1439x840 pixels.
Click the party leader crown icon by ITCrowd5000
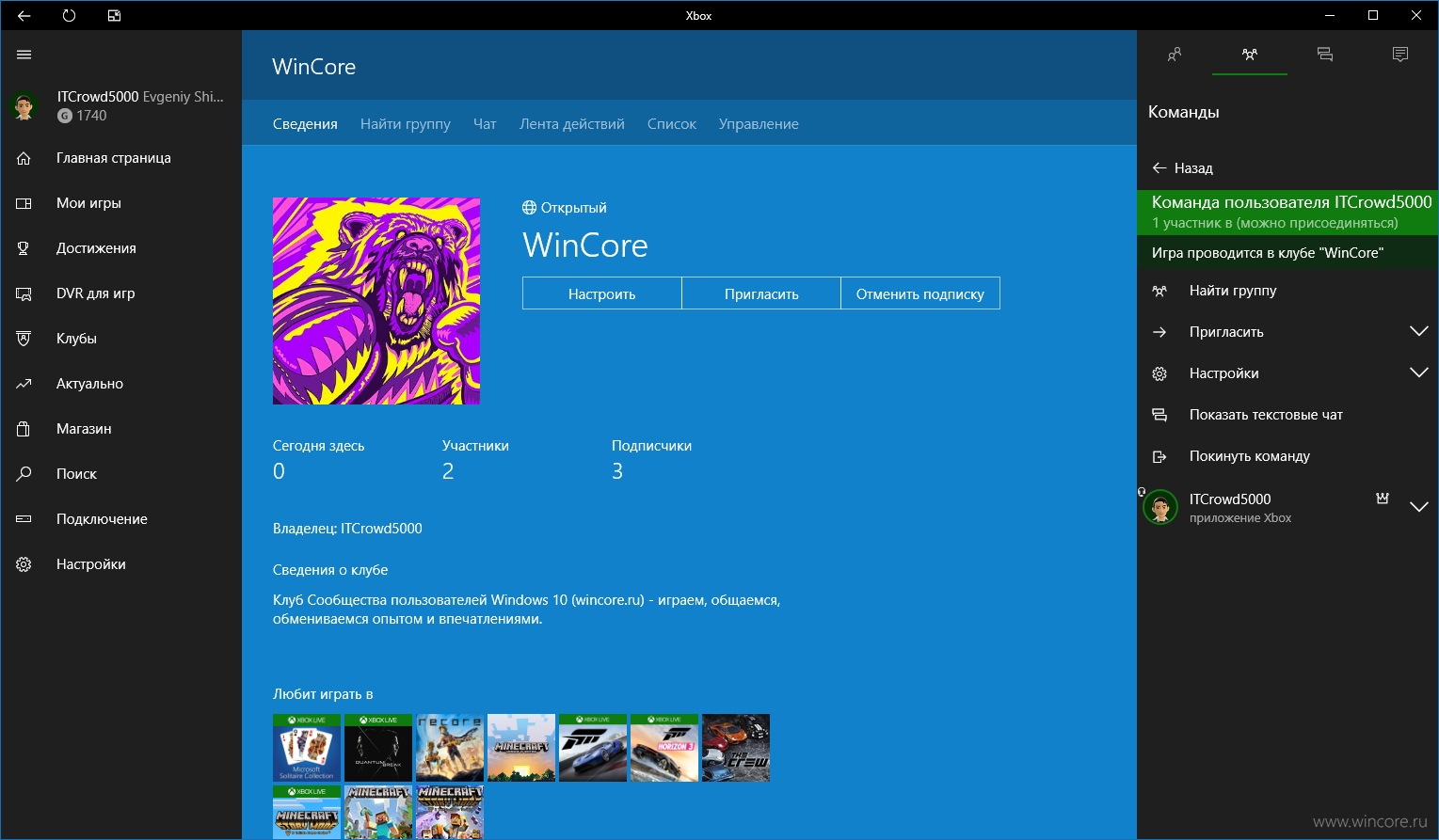(1383, 499)
